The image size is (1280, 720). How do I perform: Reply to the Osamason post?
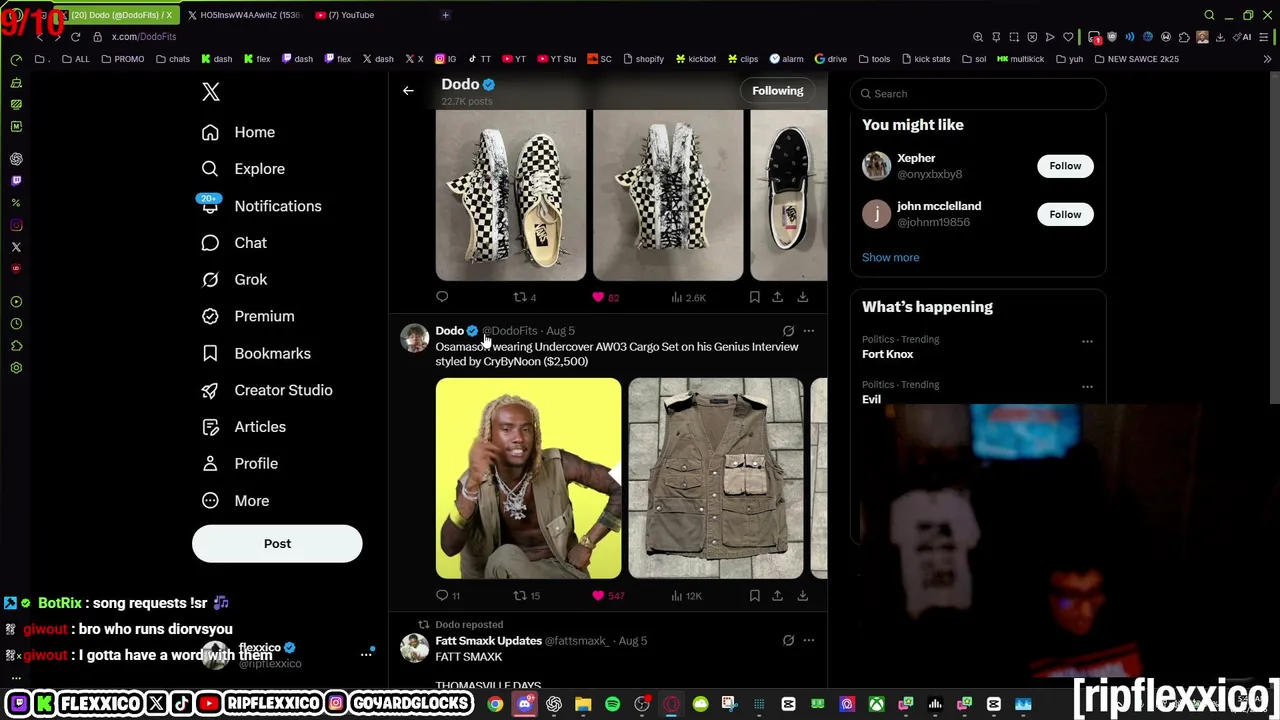coord(447,596)
